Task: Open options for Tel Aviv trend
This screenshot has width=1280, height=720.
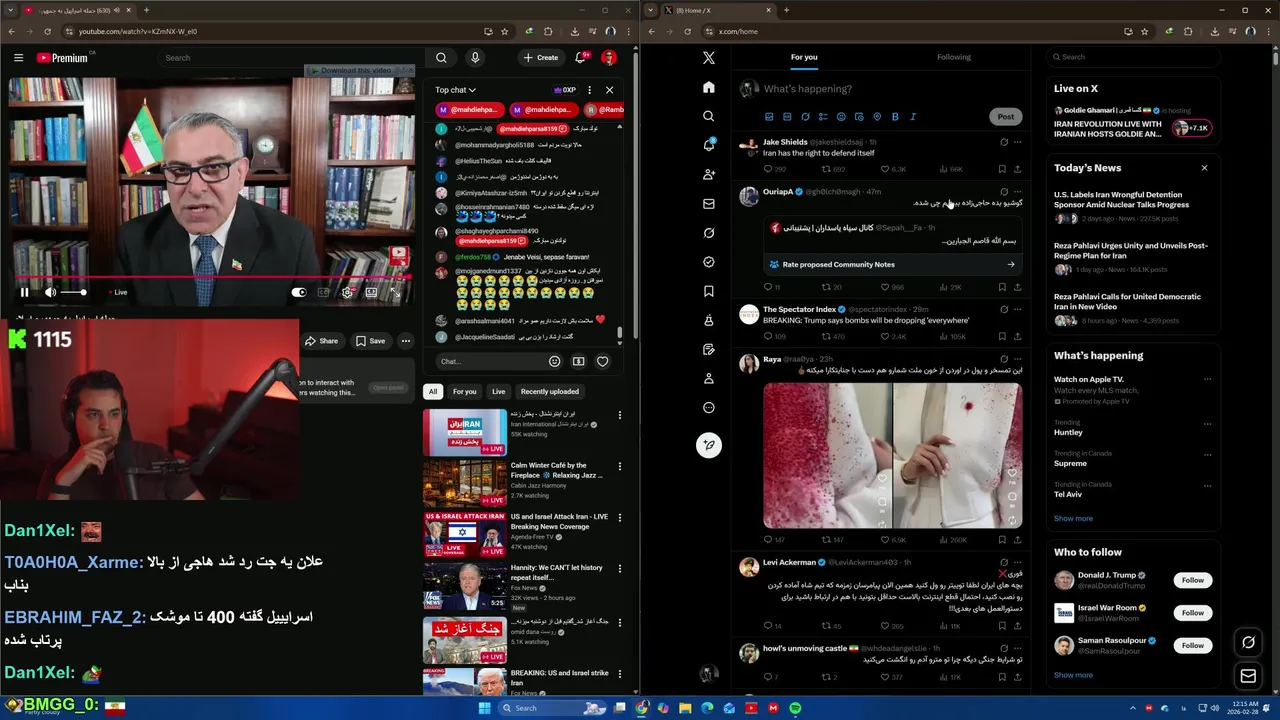Action: click(x=1207, y=486)
